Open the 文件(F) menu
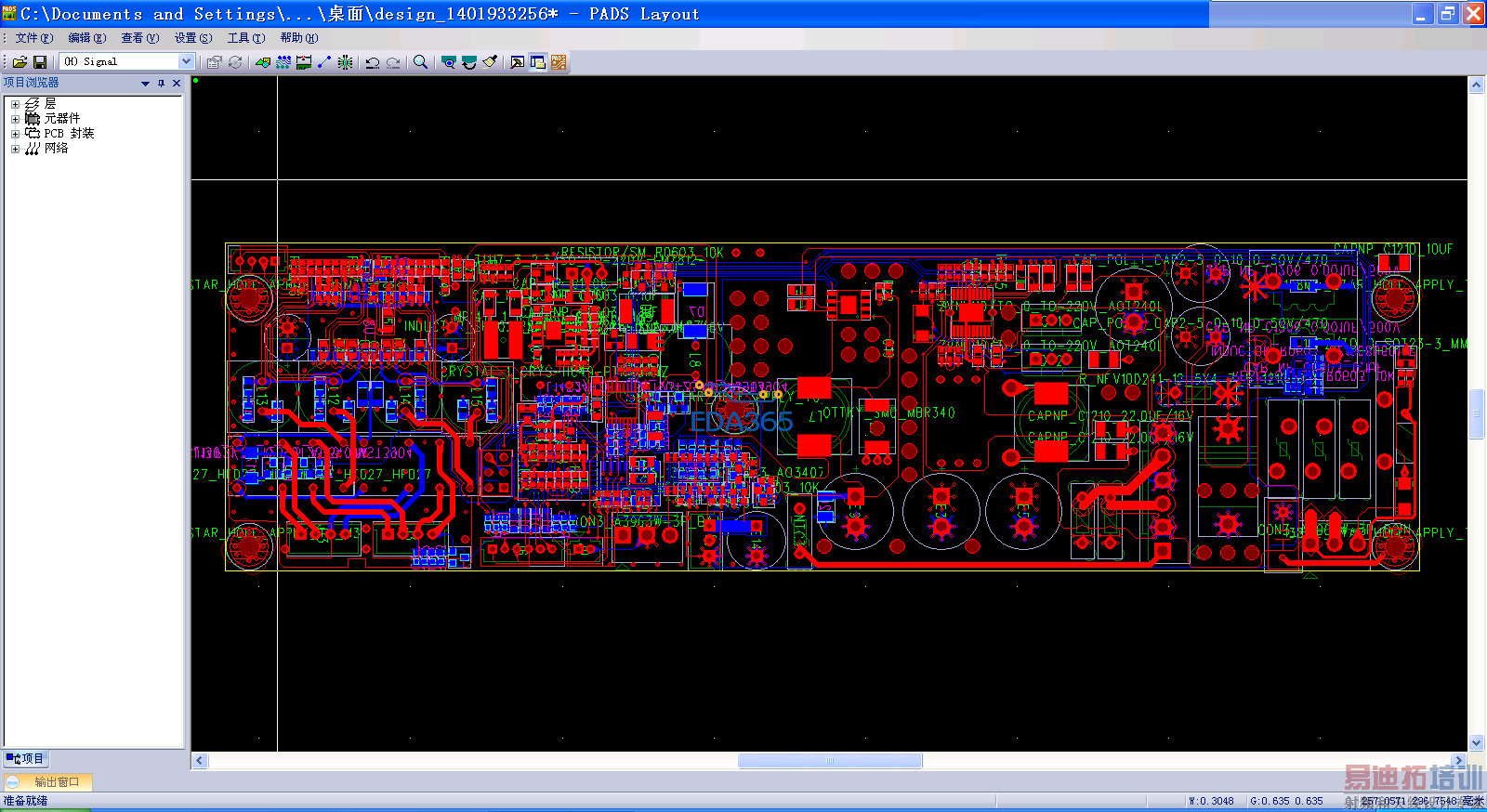Viewport: 1487px width, 812px height. click(34, 38)
